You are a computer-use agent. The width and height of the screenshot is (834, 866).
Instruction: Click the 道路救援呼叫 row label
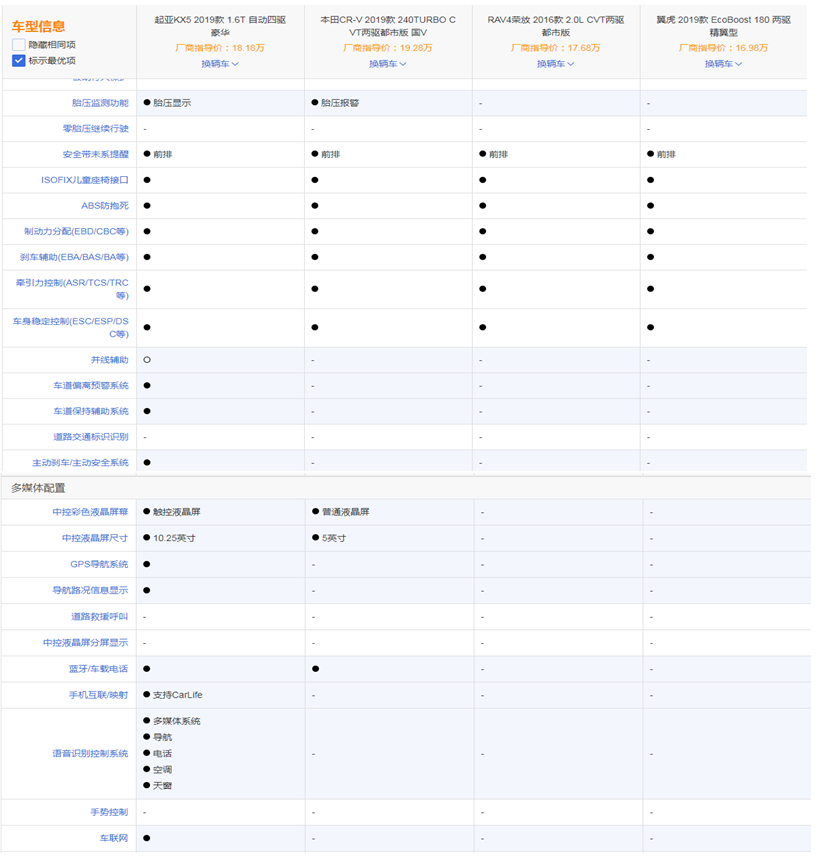pos(99,617)
